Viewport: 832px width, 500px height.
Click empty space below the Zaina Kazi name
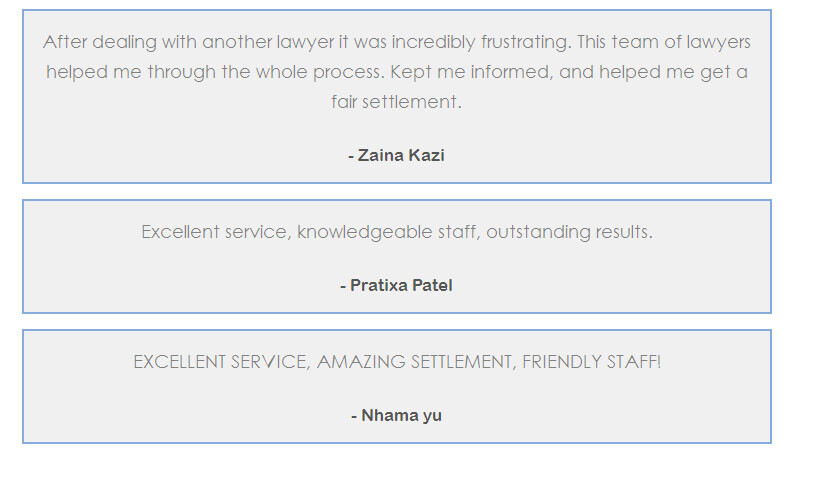pos(396,174)
